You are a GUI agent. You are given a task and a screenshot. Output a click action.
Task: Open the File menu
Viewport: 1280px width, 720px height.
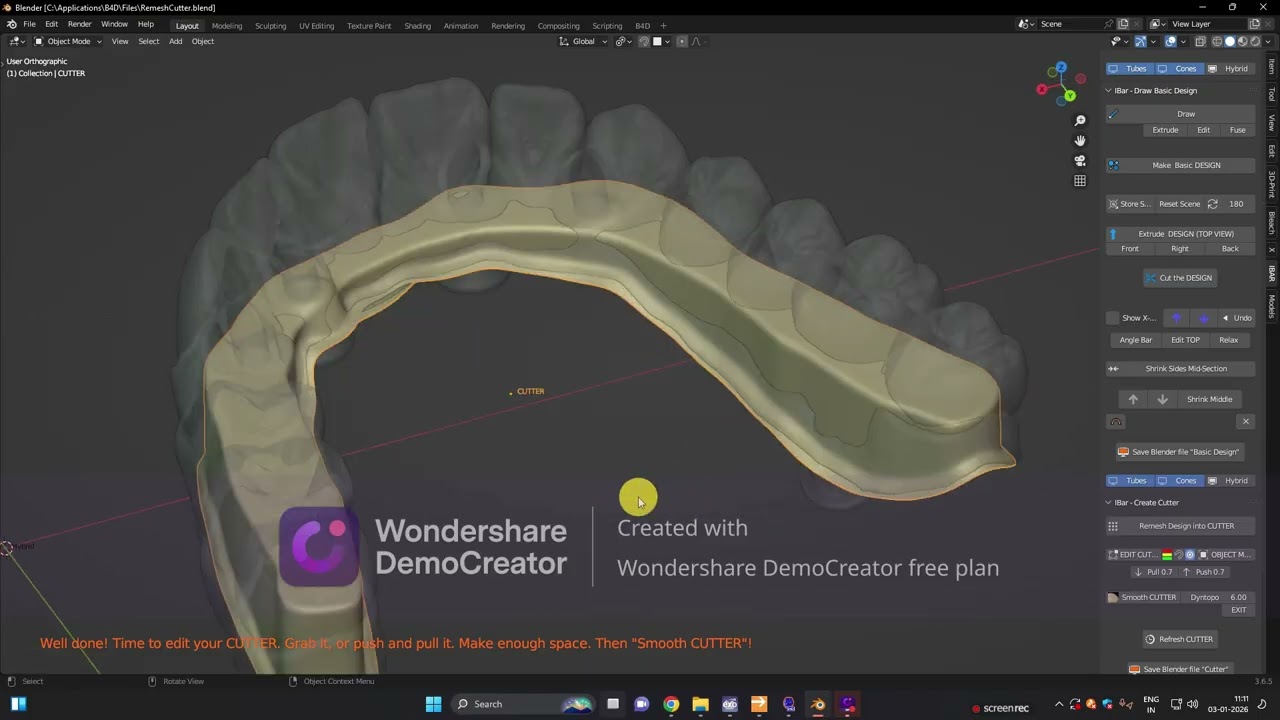pos(29,24)
